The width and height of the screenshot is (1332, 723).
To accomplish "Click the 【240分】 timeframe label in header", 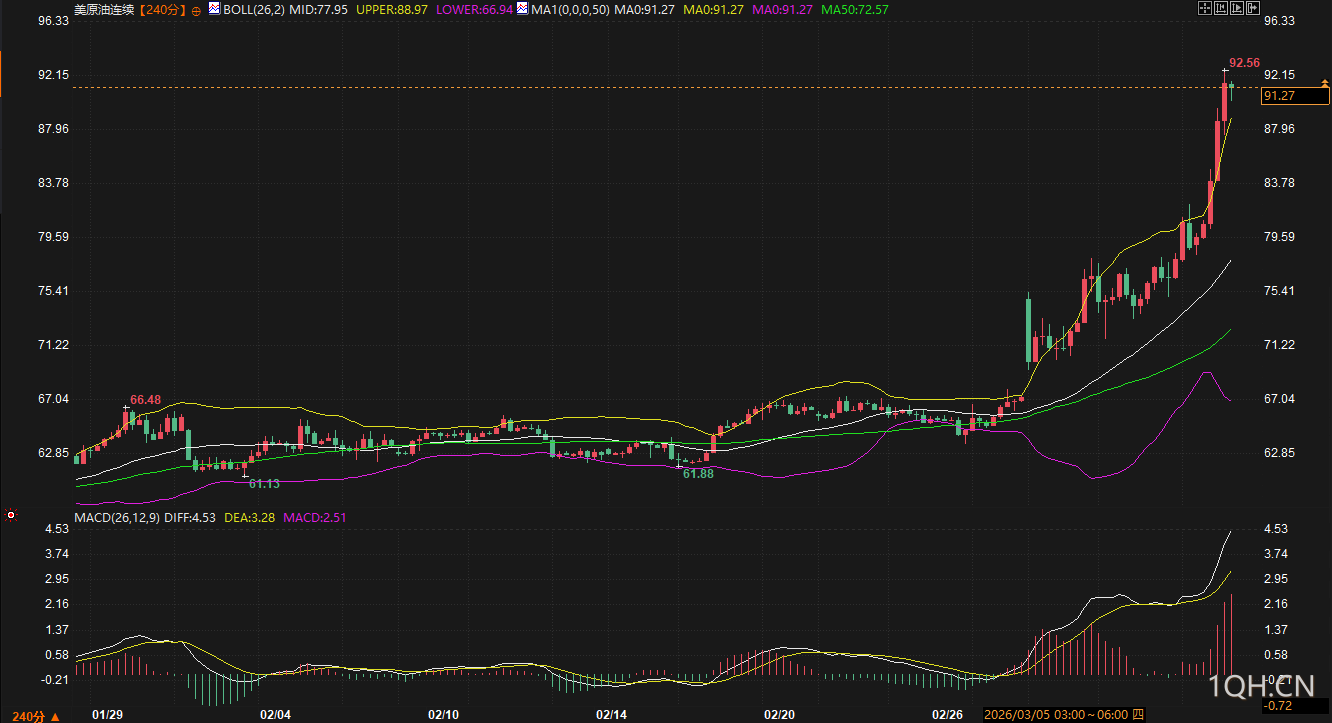I will (162, 10).
